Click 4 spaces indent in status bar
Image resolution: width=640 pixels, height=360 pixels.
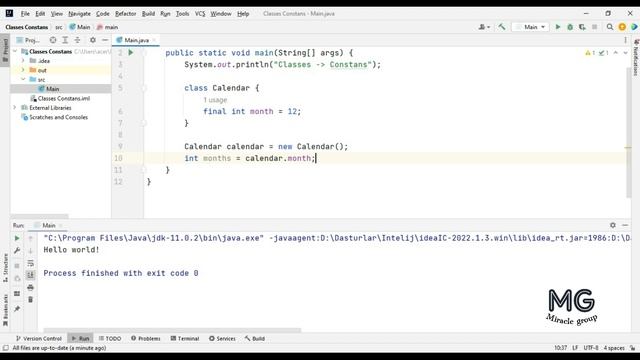pos(614,348)
